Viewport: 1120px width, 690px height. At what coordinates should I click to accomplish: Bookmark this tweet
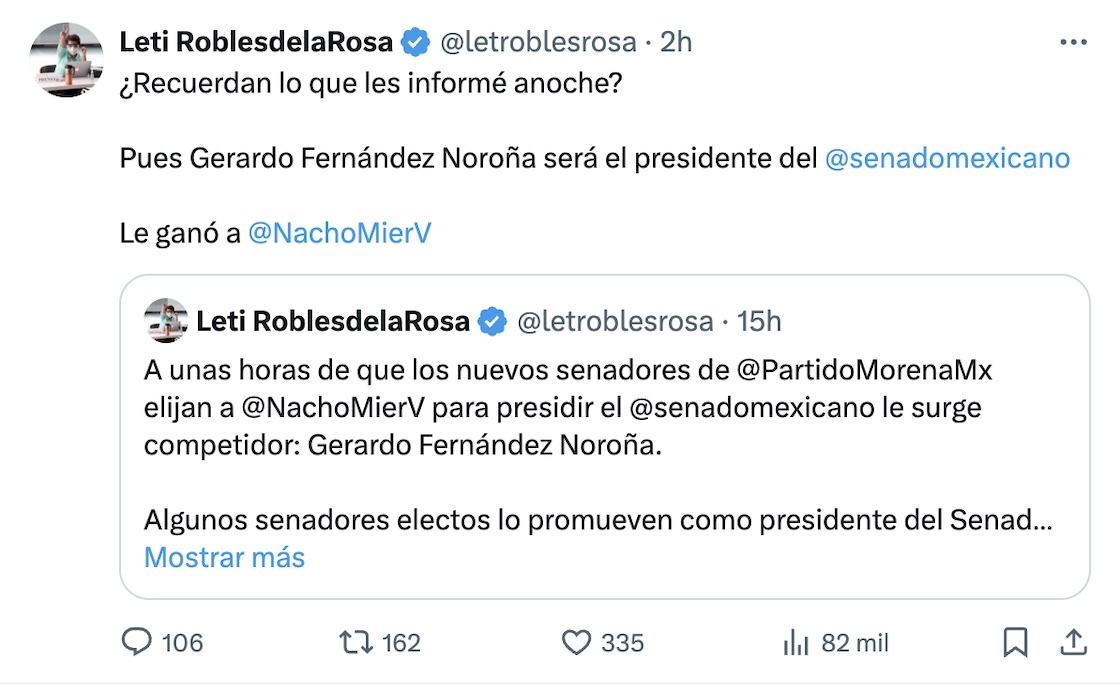[x=1015, y=642]
